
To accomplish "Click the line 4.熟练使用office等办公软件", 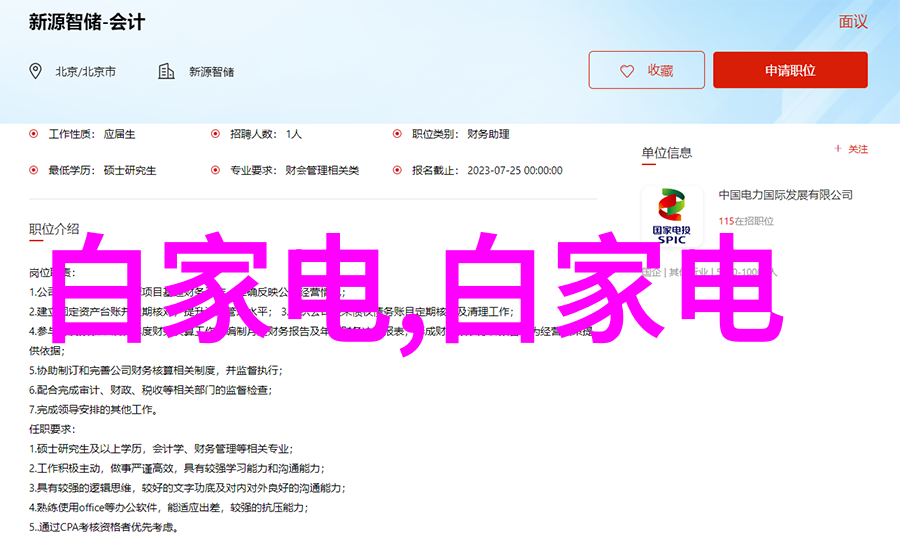I will tap(169, 507).
